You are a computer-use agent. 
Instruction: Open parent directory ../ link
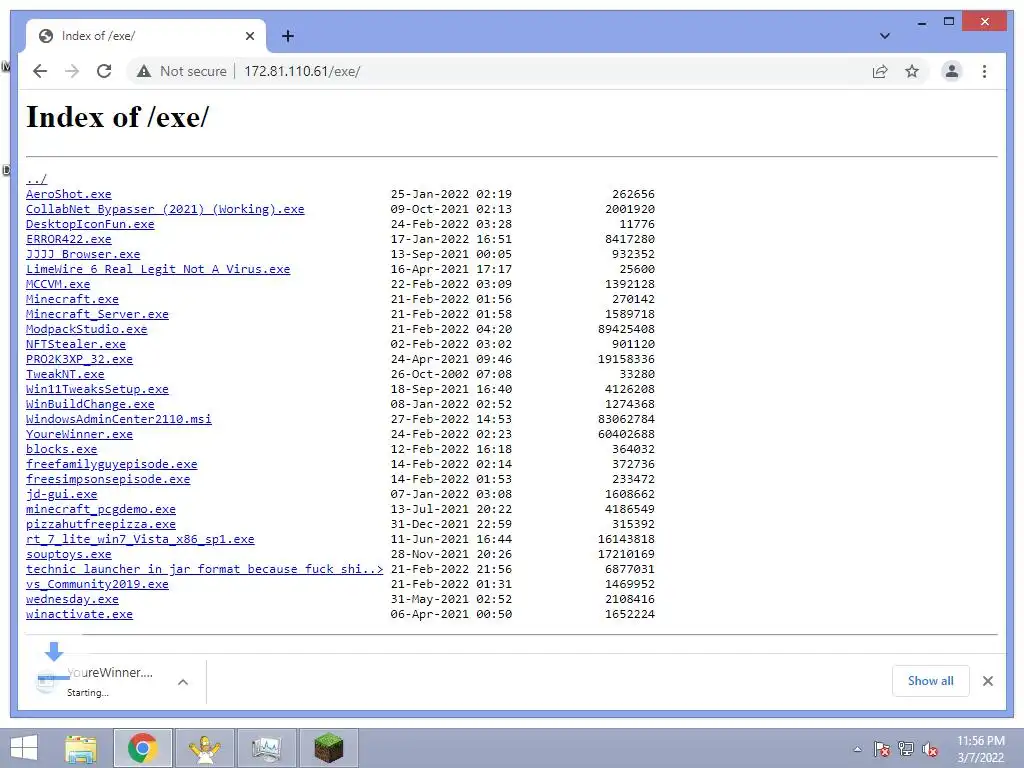coord(37,179)
